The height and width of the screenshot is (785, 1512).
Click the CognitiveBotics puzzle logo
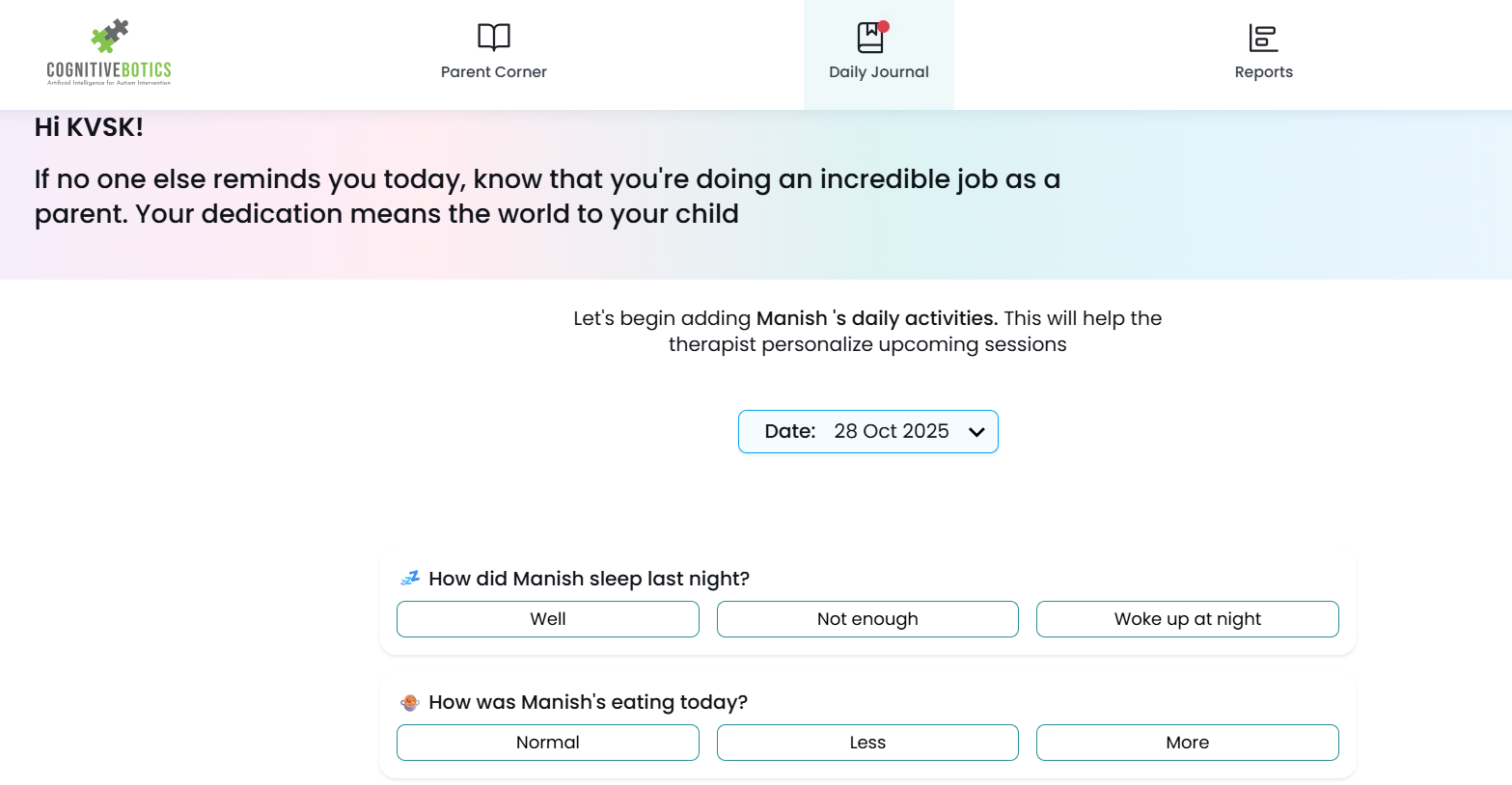(109, 38)
